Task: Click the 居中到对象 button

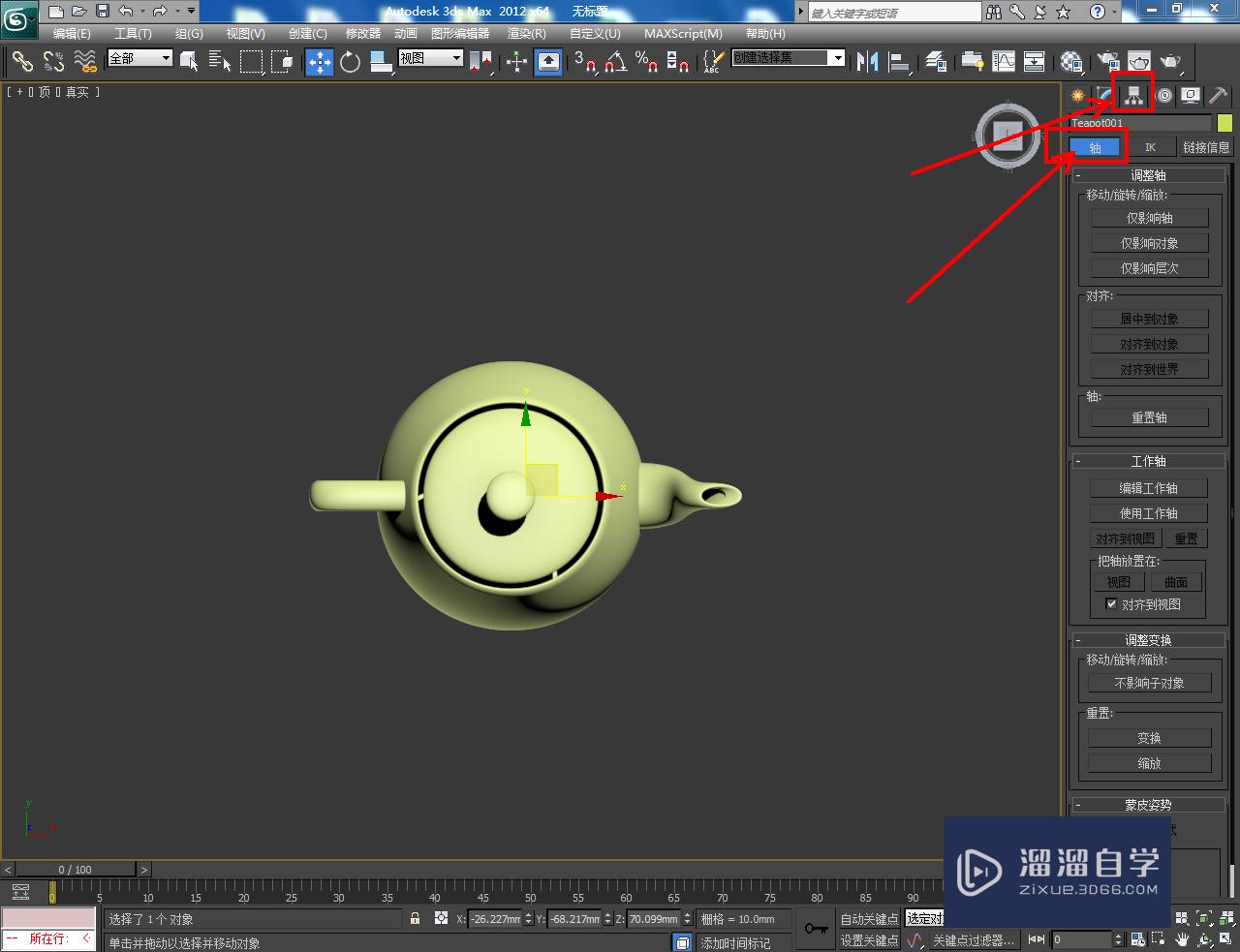Action: coord(1150,319)
